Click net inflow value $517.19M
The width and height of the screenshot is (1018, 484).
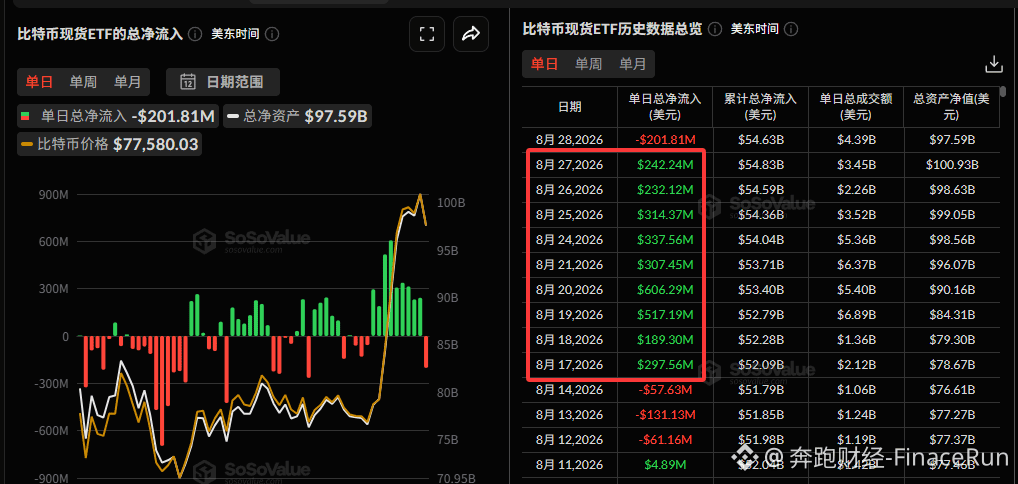tap(665, 315)
